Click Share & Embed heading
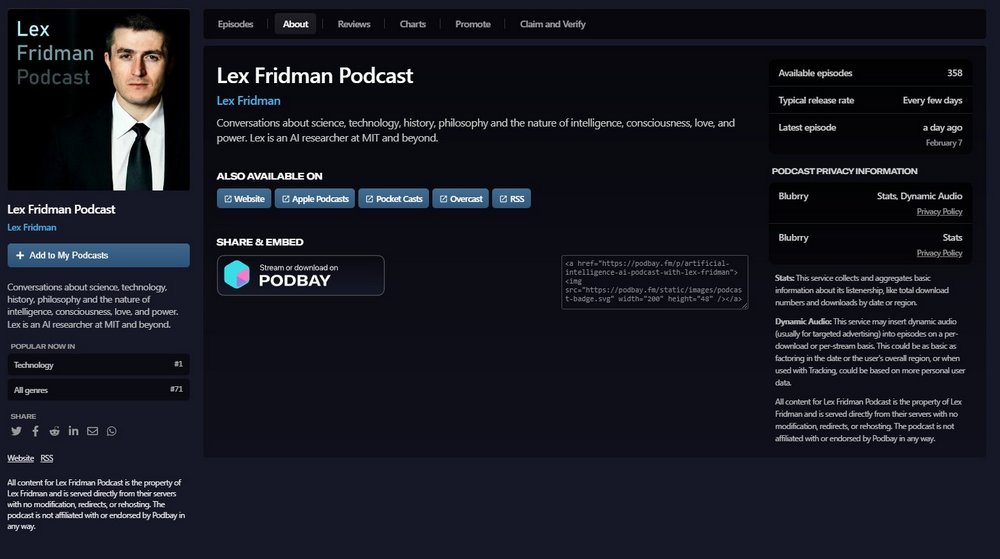This screenshot has width=1000, height=559. tap(260, 242)
